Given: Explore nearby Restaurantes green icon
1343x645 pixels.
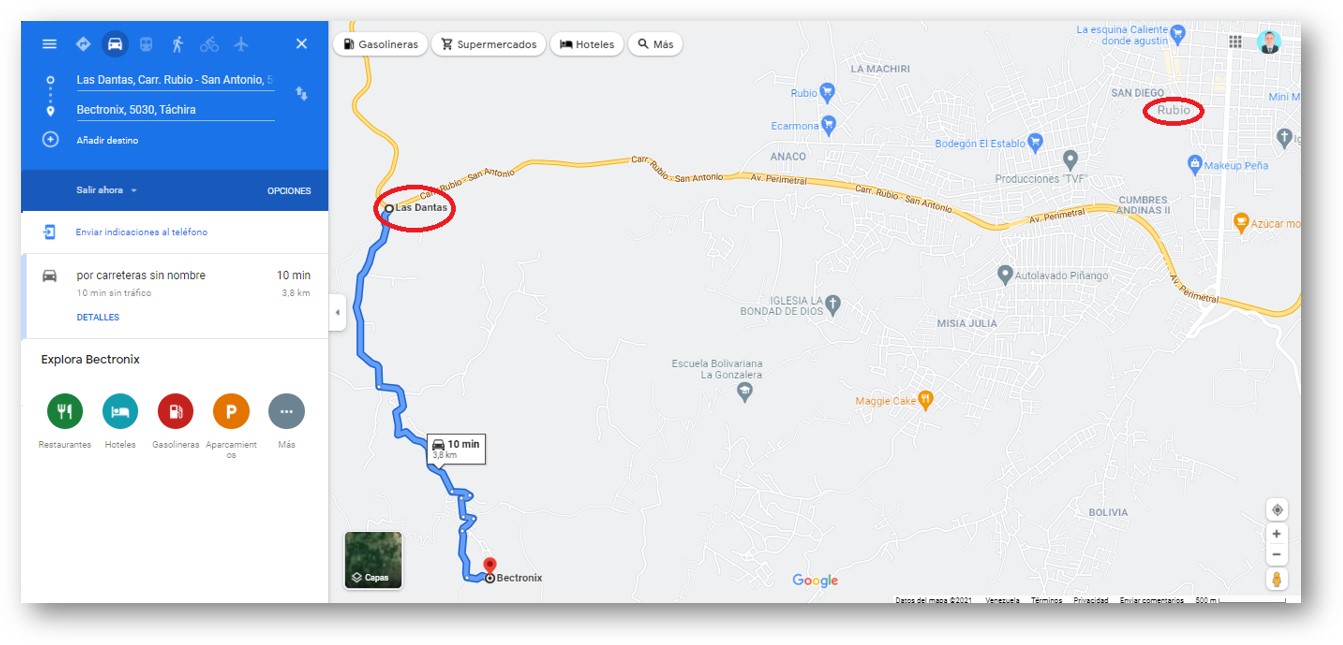Looking at the screenshot, I should (65, 411).
